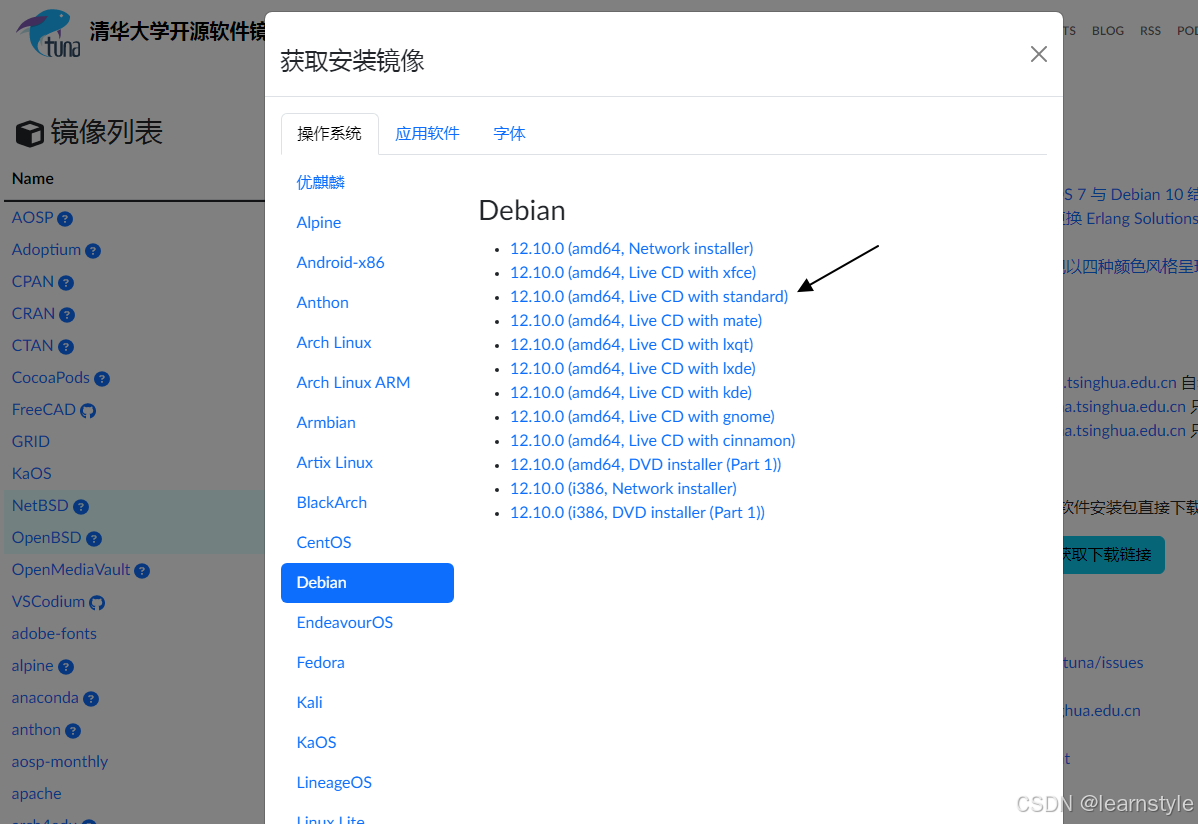Image resolution: width=1198 pixels, height=824 pixels.
Task: Open BLOG in the top navigation
Action: (x=1107, y=31)
